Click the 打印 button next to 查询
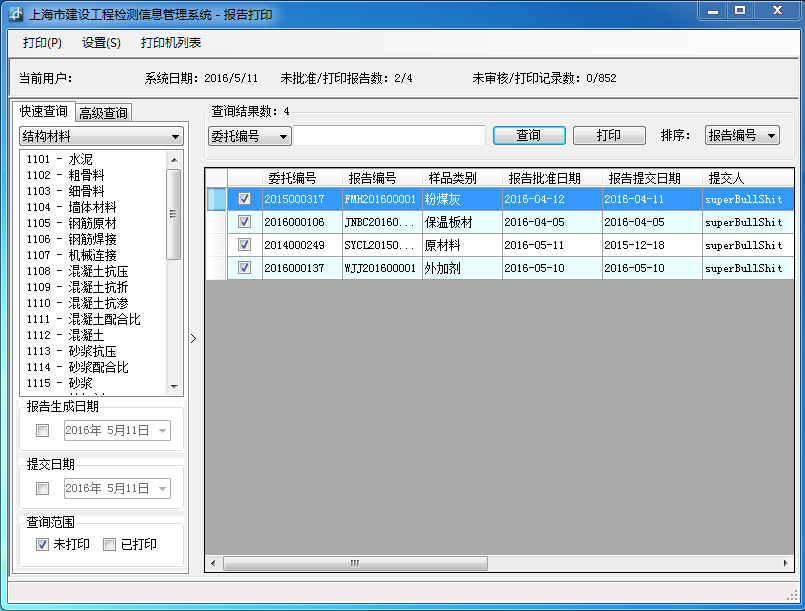 point(608,135)
